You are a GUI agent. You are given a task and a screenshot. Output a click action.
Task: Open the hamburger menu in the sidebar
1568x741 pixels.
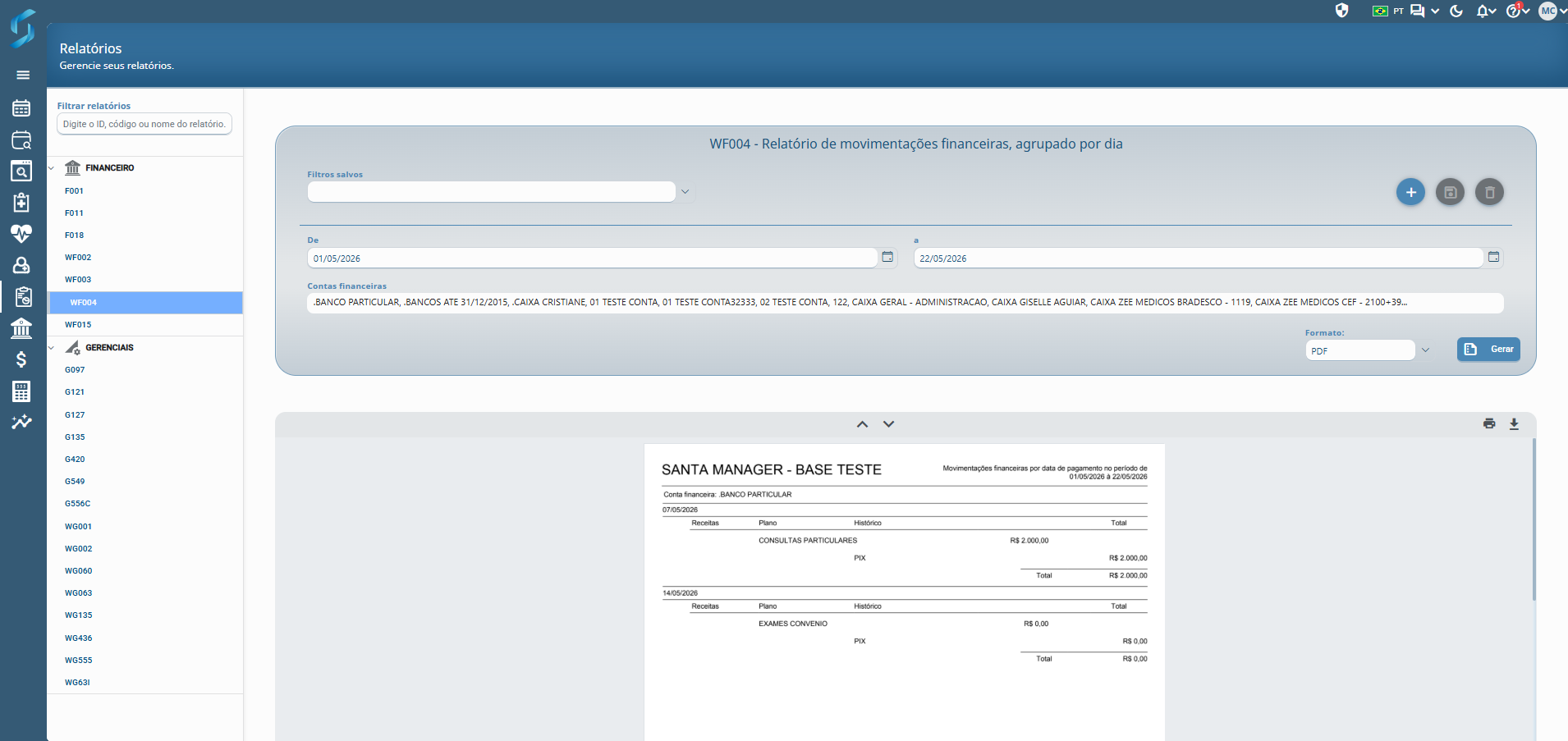(23, 75)
